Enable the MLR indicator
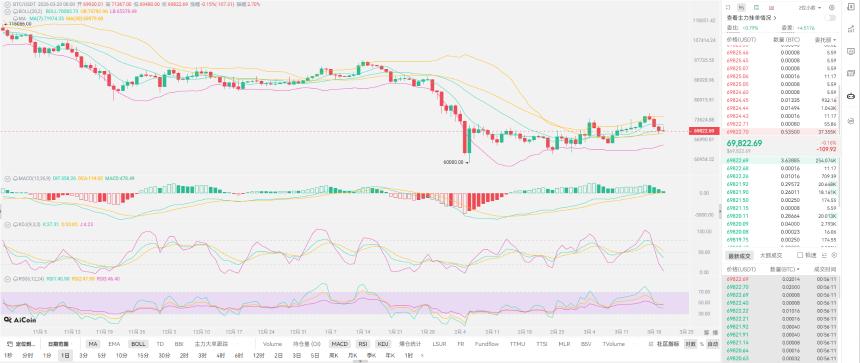 pos(564,344)
